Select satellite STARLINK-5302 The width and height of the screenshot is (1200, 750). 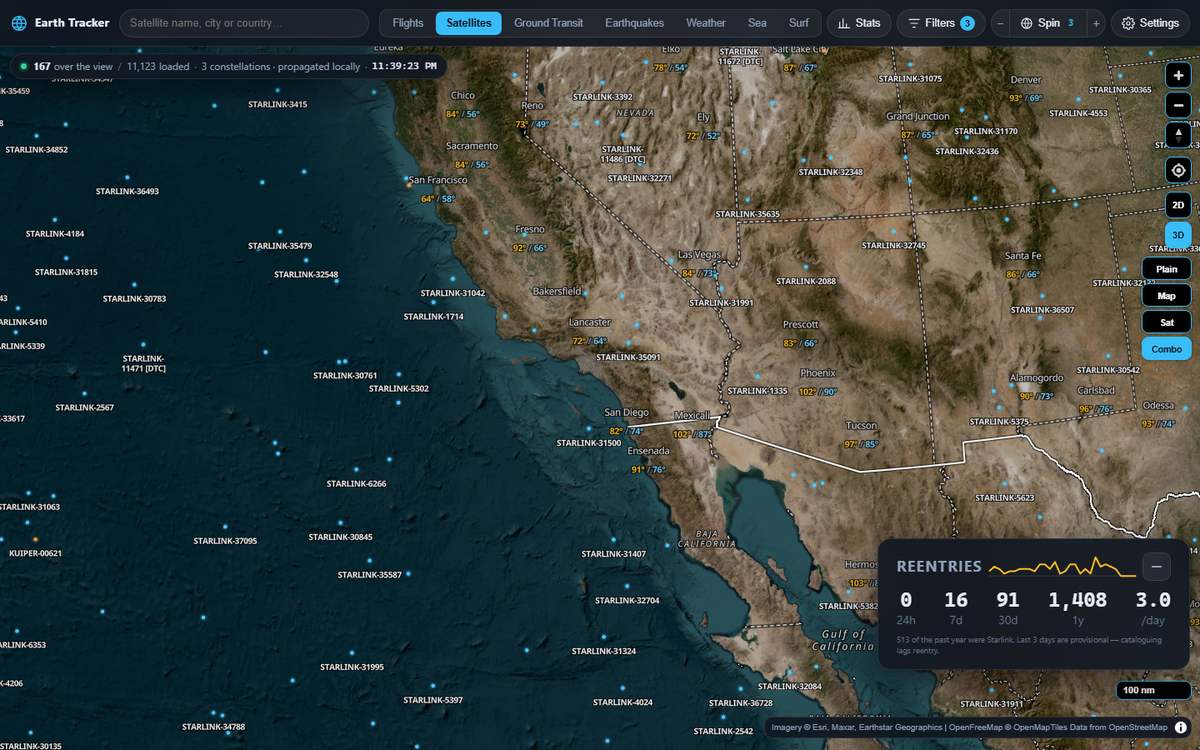(x=398, y=389)
